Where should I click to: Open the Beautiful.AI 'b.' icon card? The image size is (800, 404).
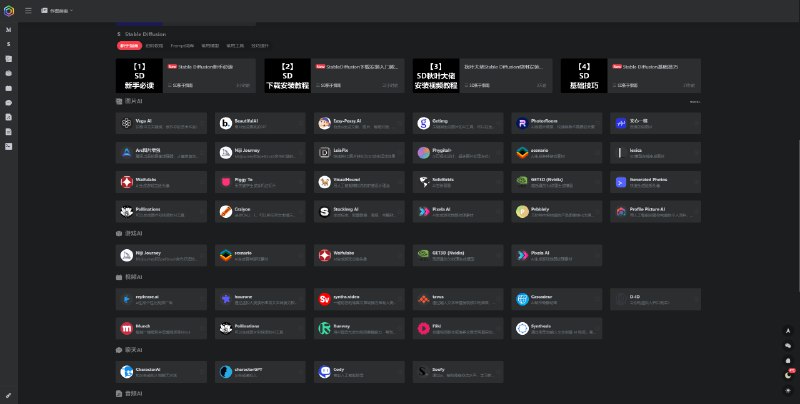(x=260, y=123)
